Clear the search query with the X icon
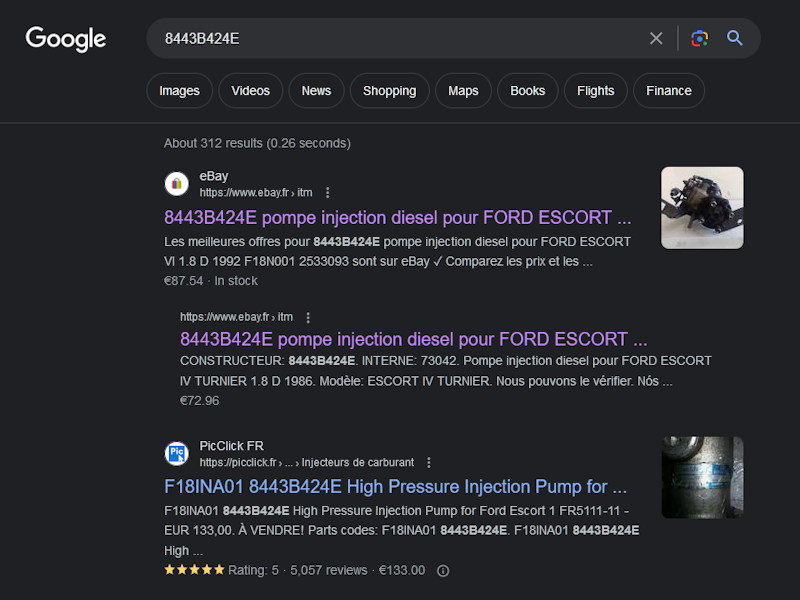 pyautogui.click(x=656, y=38)
